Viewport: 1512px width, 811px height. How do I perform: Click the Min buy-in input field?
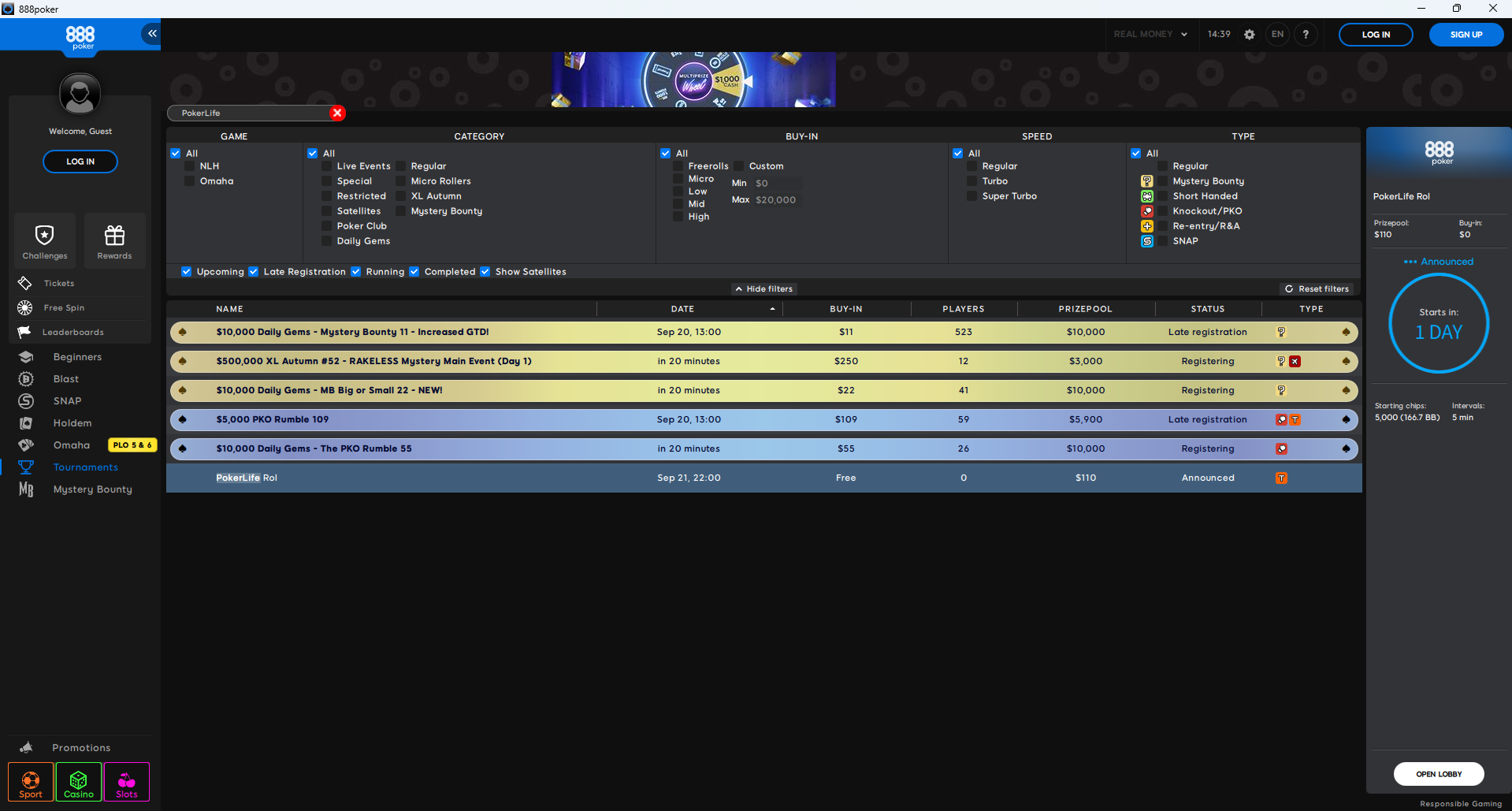tap(776, 184)
